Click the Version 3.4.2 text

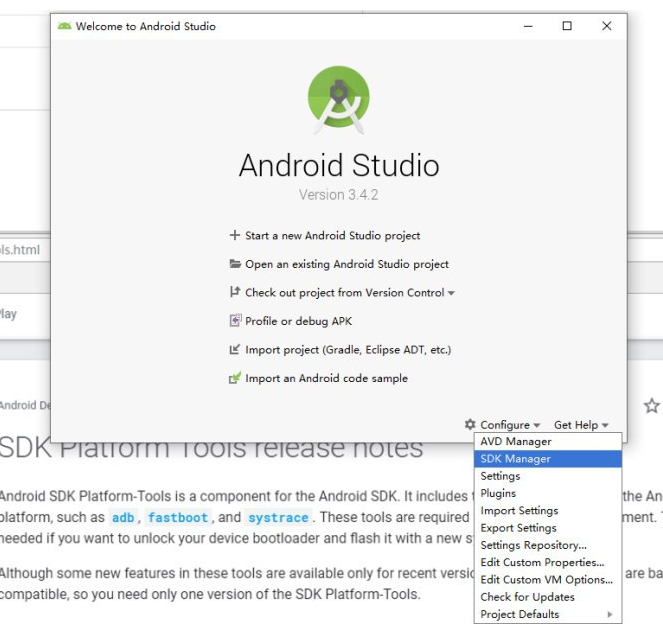[338, 195]
